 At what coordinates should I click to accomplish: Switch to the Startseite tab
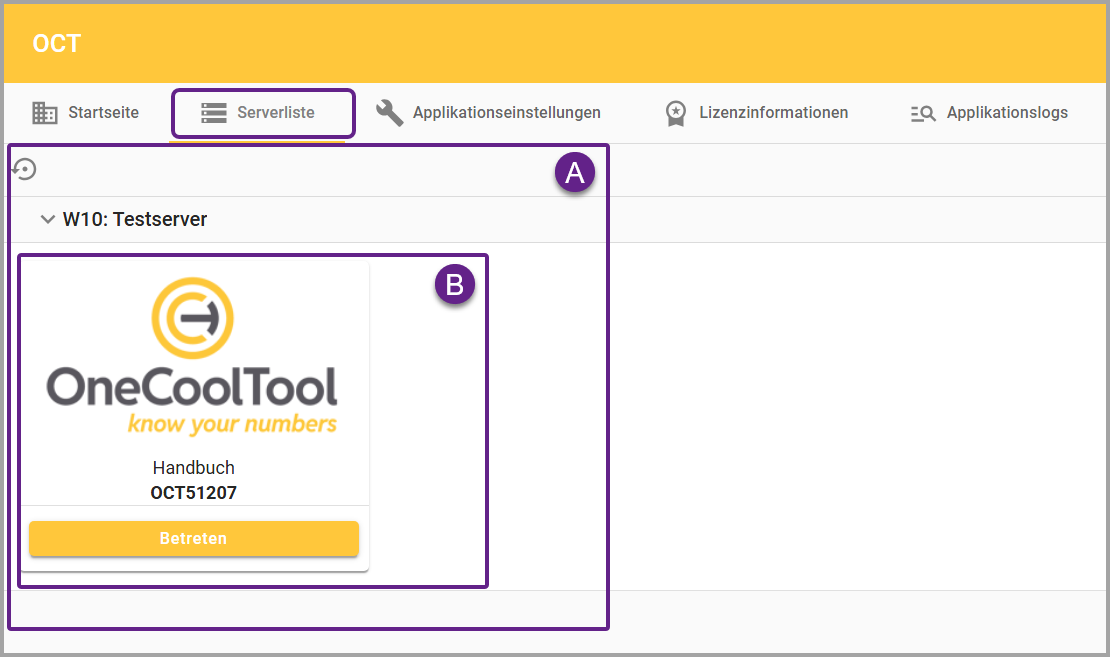tap(103, 113)
